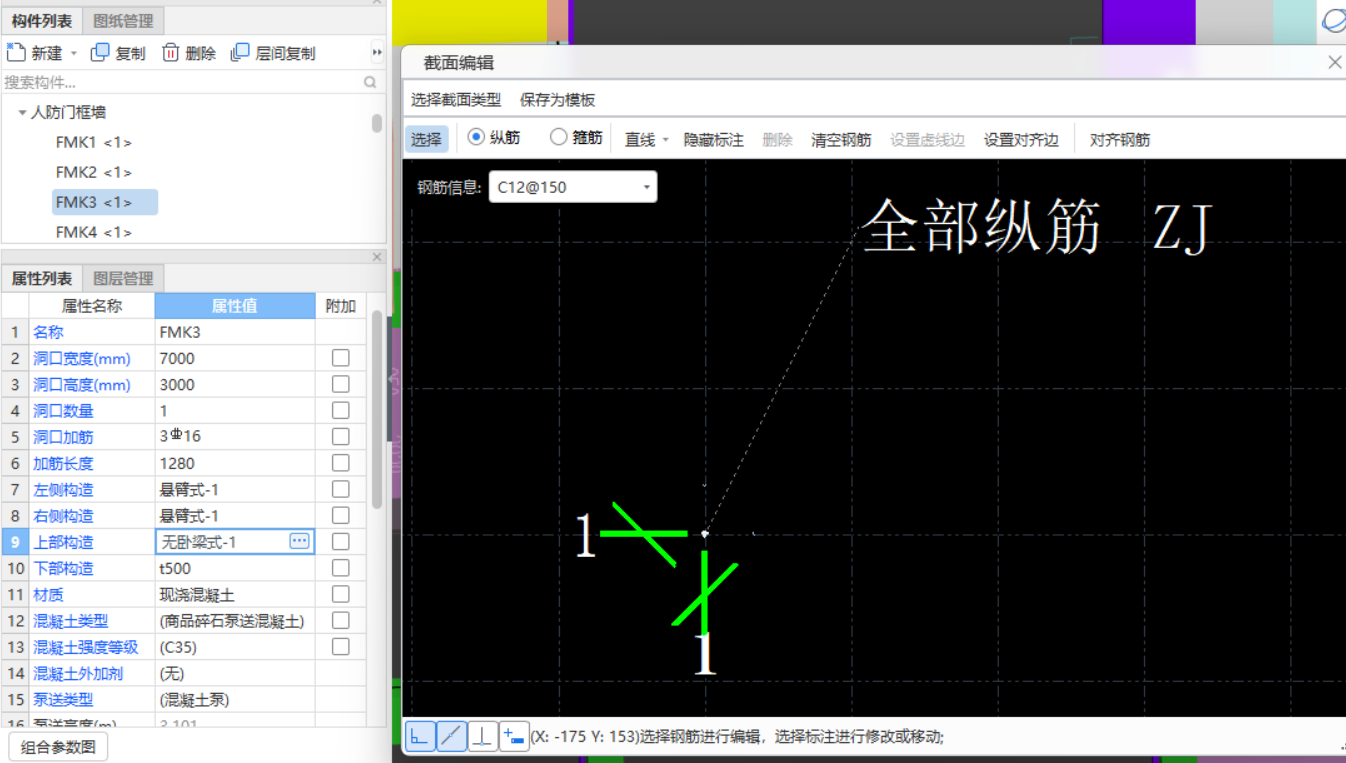Open the 直线 draw mode dropdown arrow
The image size is (1346, 763).
click(666, 140)
